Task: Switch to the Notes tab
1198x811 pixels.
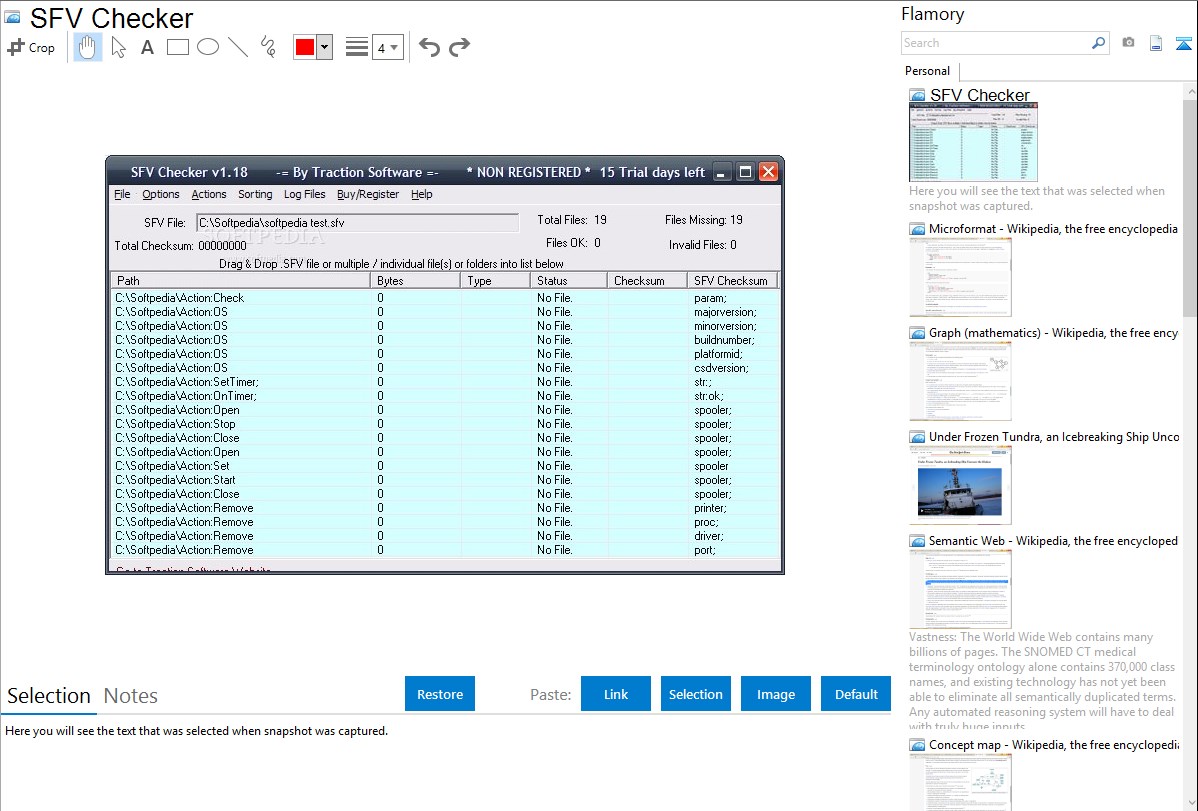Action: 131,696
